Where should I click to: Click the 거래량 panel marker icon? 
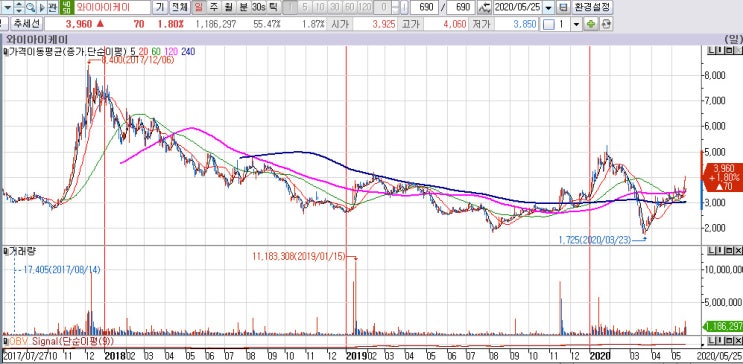coord(5,250)
